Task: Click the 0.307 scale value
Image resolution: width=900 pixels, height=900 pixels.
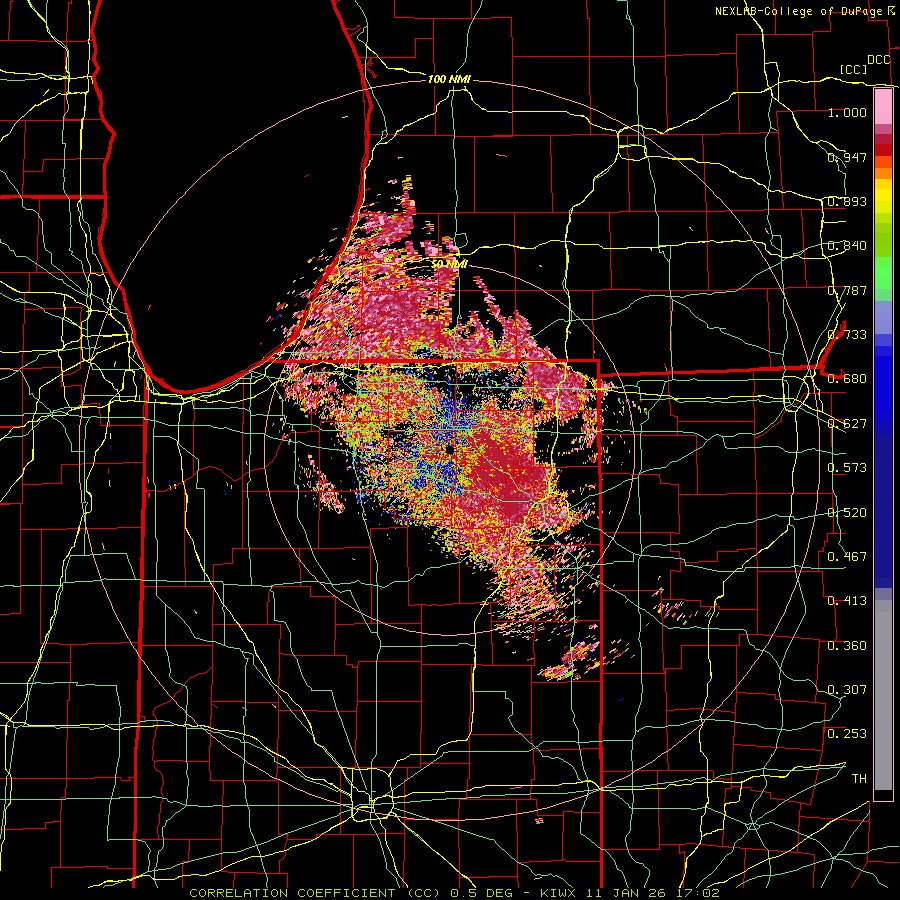Action: pos(847,690)
